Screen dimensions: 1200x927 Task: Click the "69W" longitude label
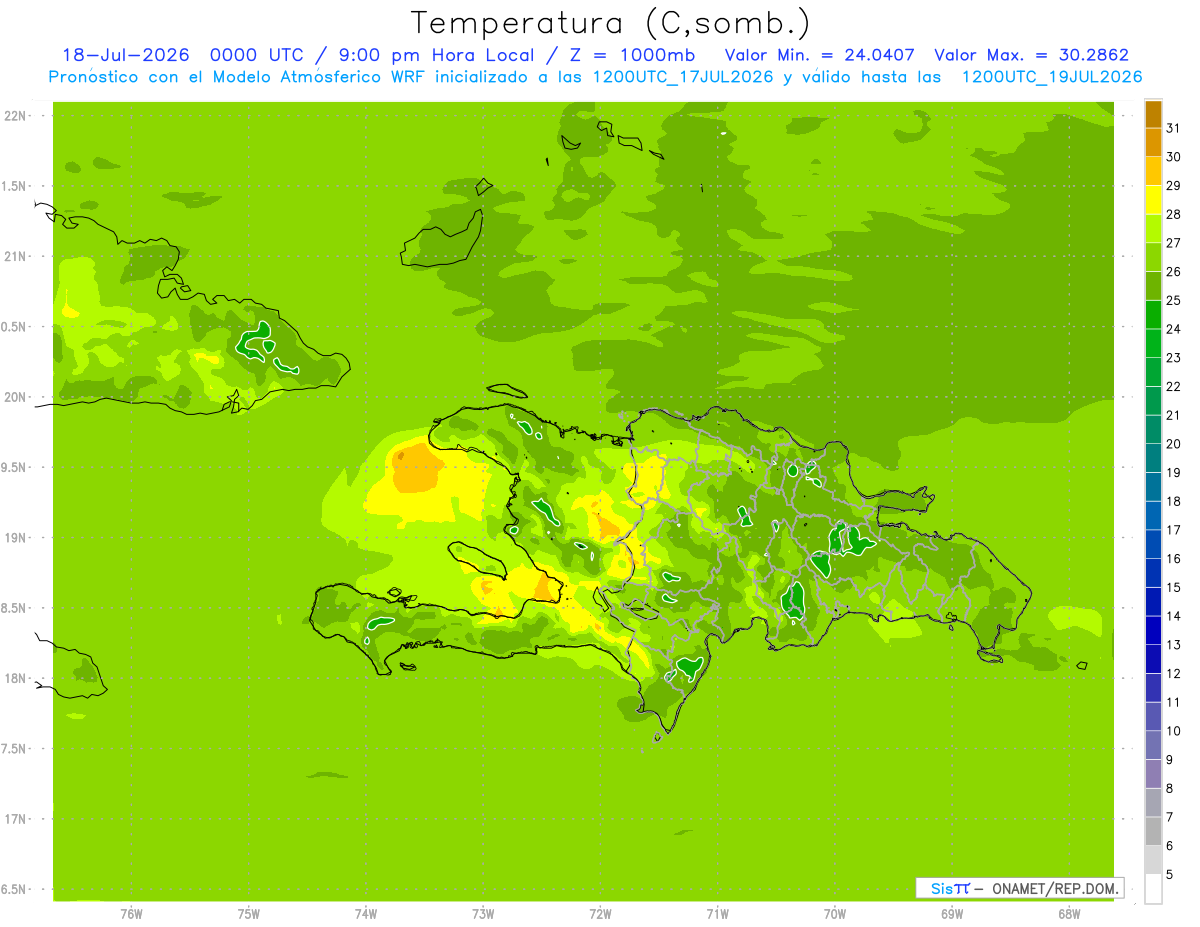click(952, 913)
